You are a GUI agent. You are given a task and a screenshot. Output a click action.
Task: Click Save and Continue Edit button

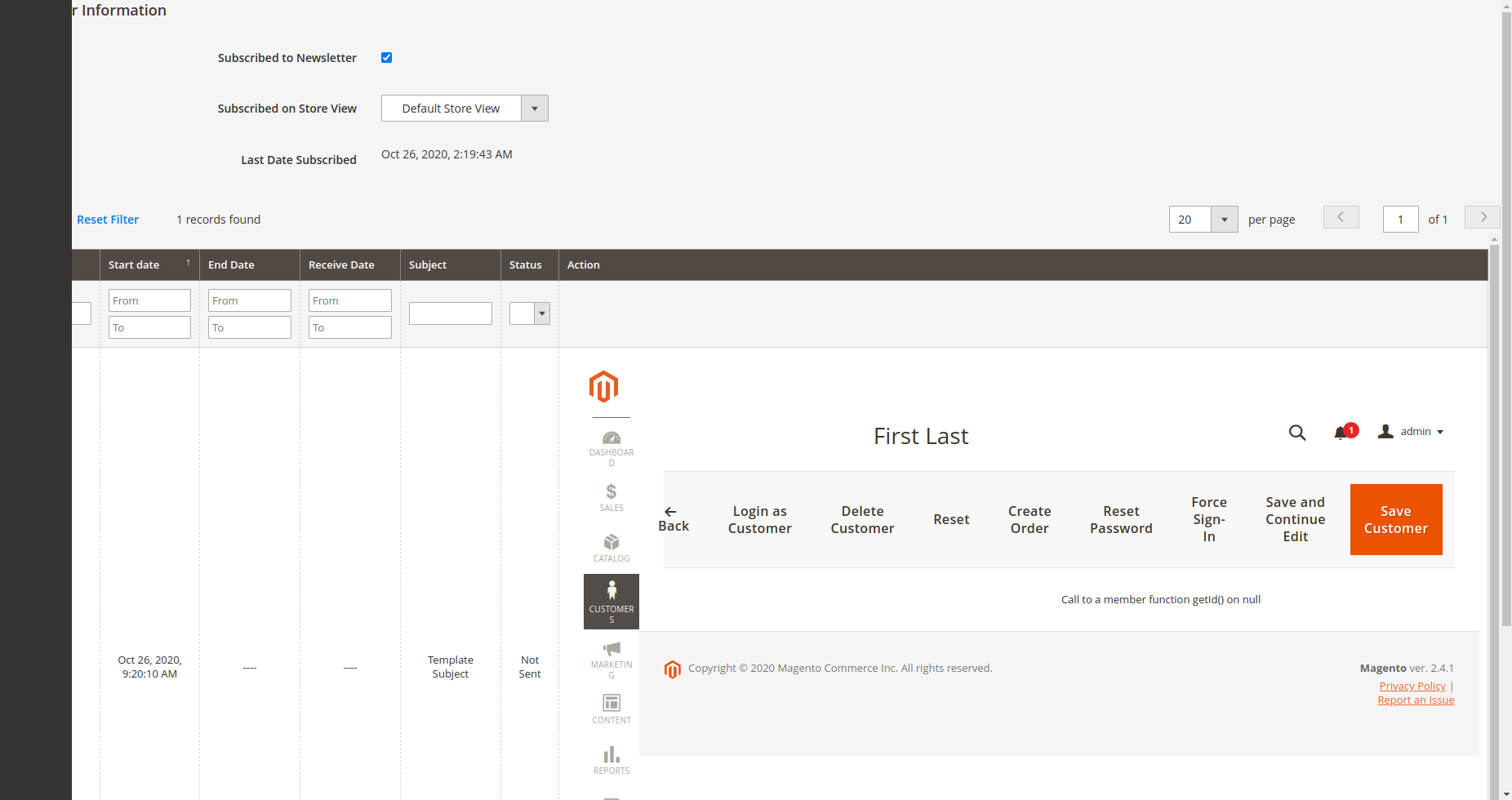point(1296,519)
